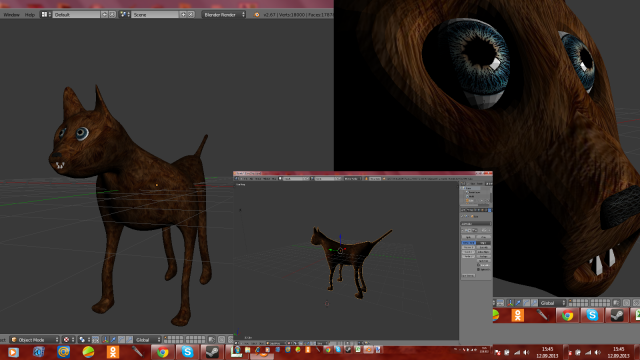Open Skype on the large left taskbar
The image size is (640, 360).
(187, 352)
